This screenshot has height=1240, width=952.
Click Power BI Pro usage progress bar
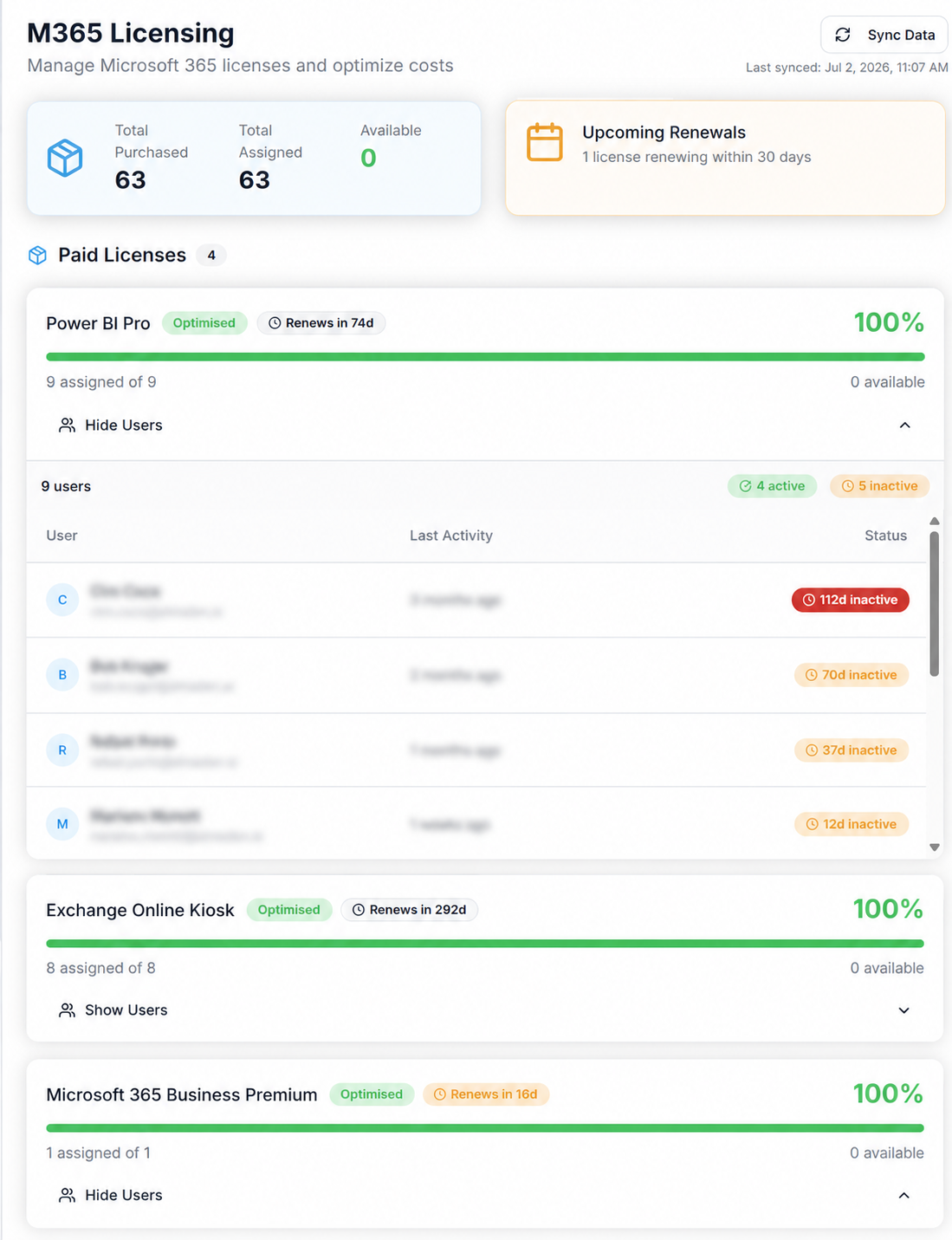coord(485,356)
